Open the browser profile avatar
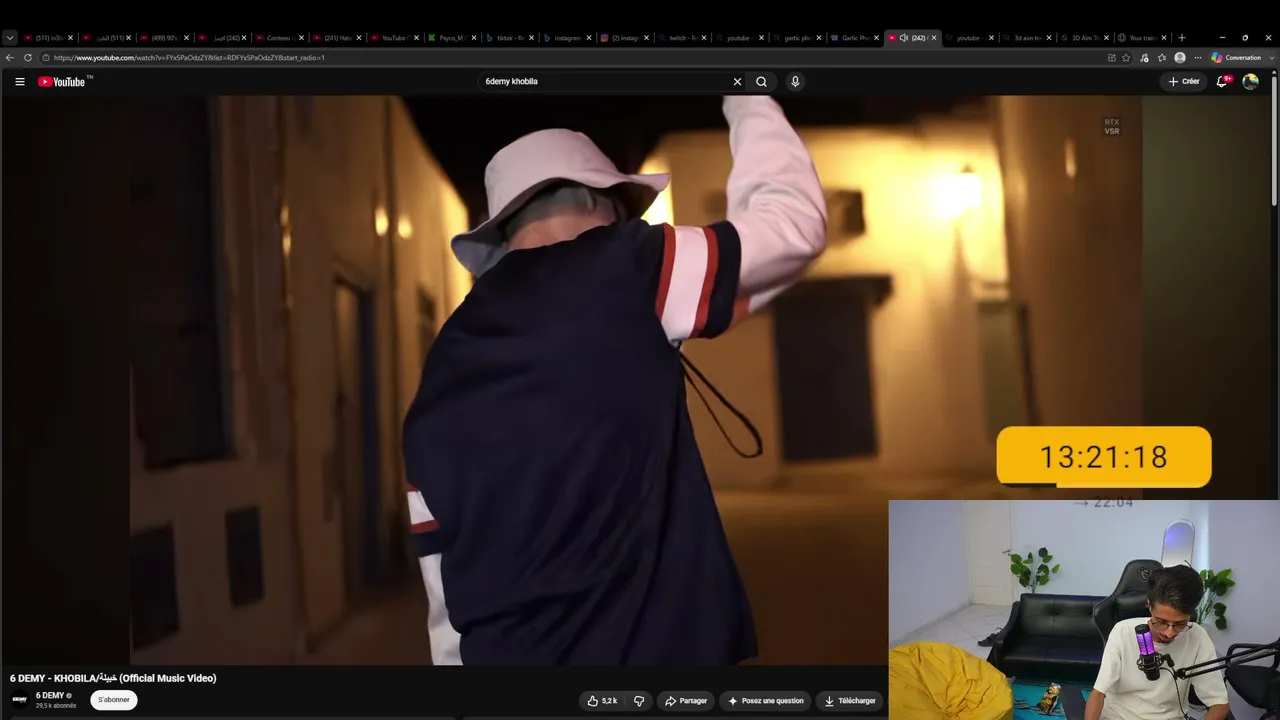 [1180, 58]
